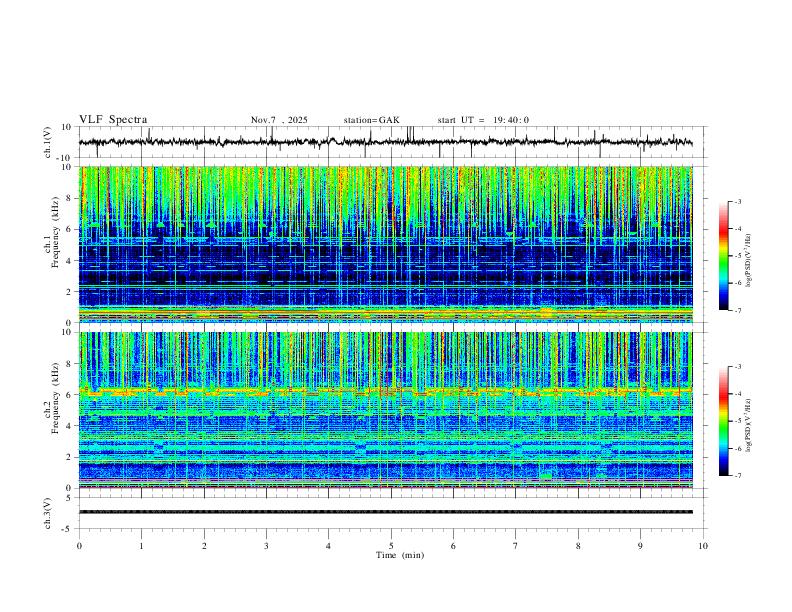Viewport: 792px width, 612px height.
Task: Click the date 'Nov.7 , 2025'
Action: point(279,120)
